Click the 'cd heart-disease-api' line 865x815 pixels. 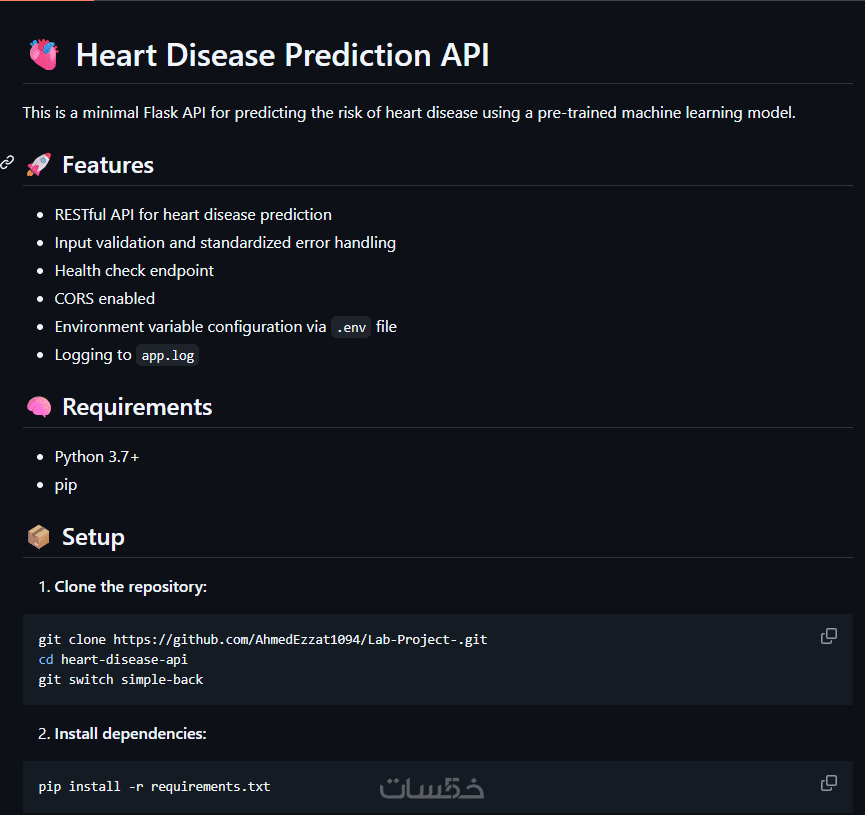click(113, 659)
